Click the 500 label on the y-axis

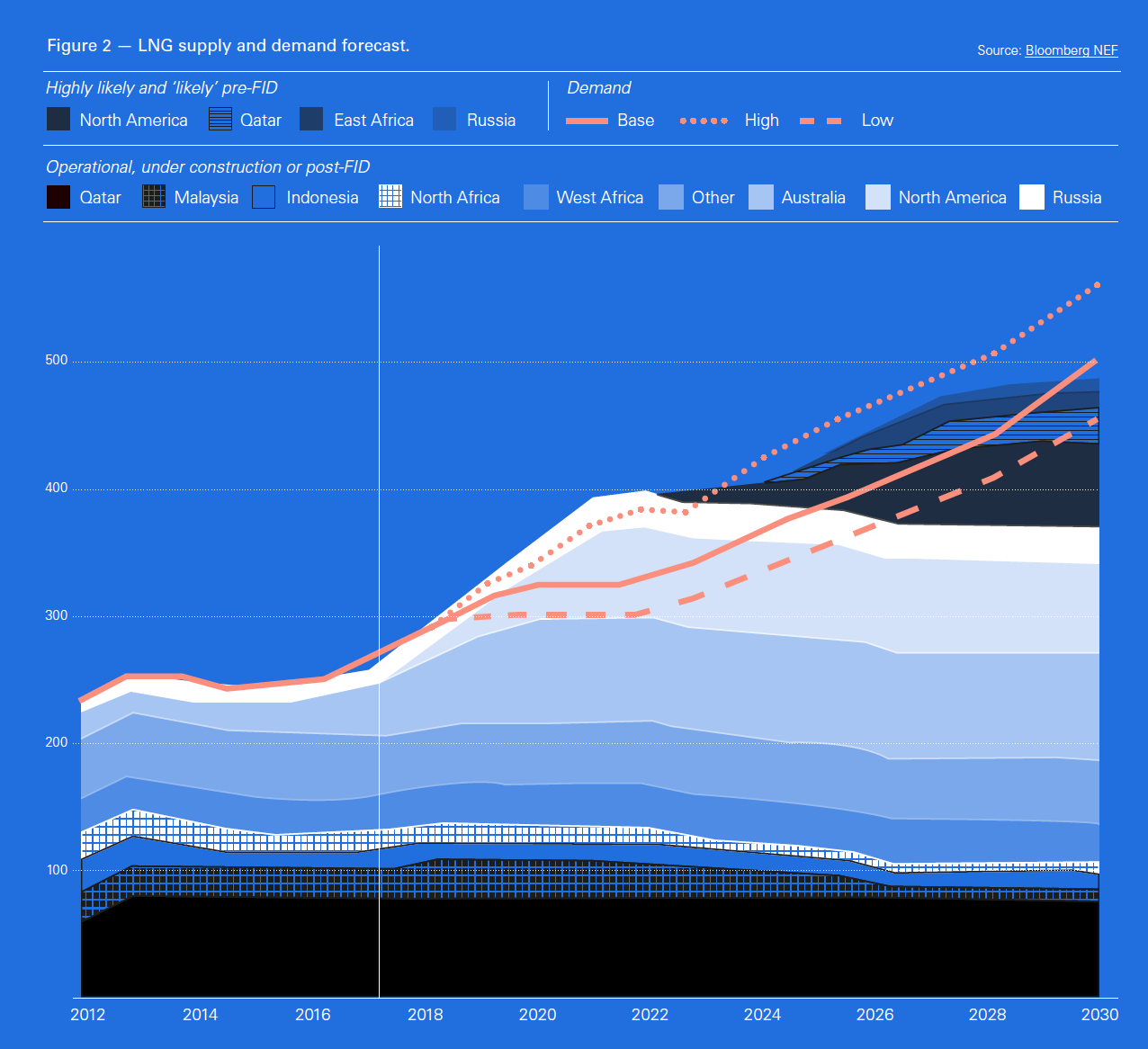57,360
